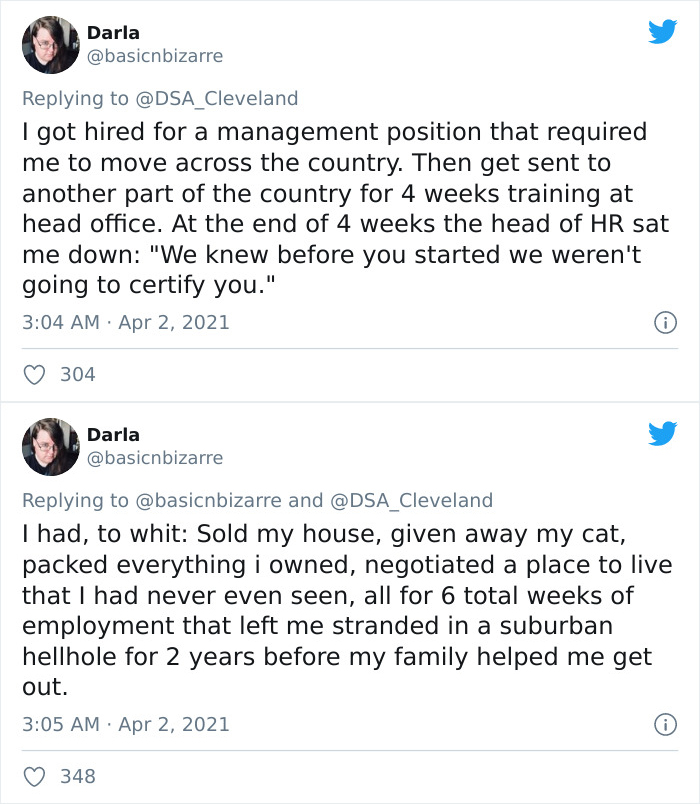Click the 304 like count

click(x=76, y=375)
